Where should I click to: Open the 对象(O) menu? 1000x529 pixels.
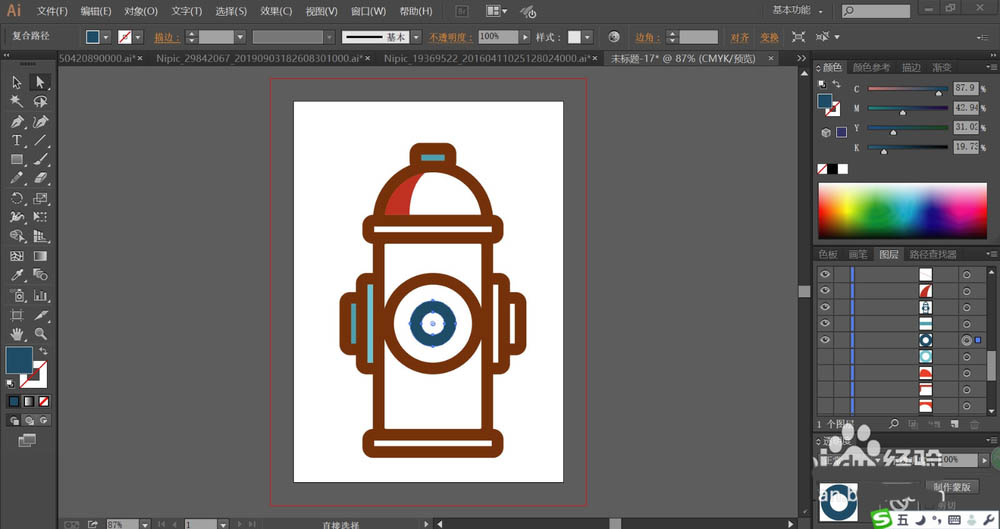pyautogui.click(x=141, y=11)
